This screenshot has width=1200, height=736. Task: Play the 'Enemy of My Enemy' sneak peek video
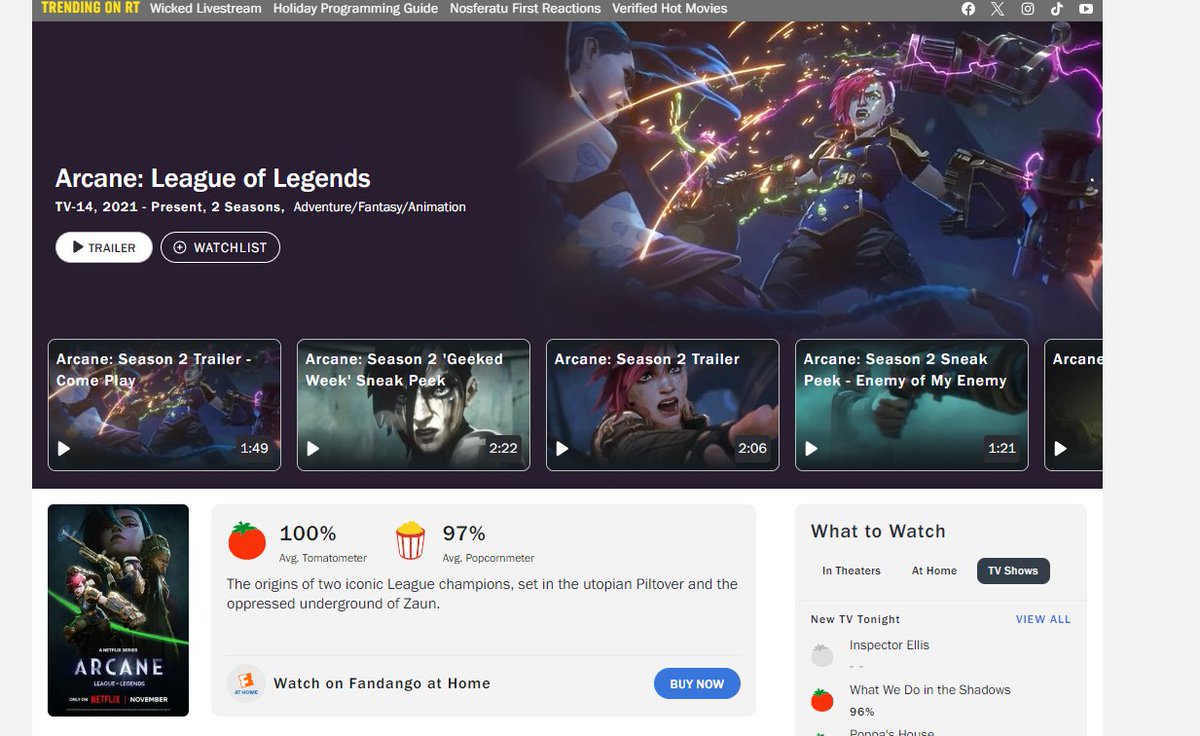(x=811, y=449)
